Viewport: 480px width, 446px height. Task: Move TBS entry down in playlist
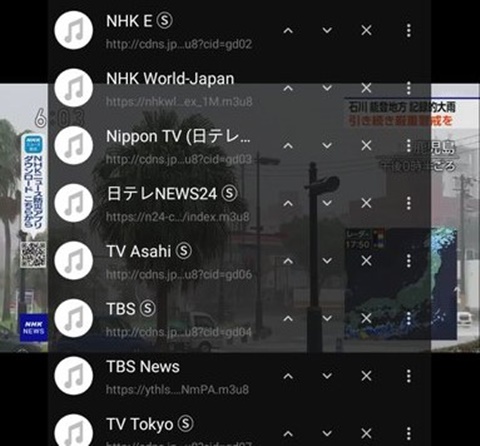tap(327, 319)
